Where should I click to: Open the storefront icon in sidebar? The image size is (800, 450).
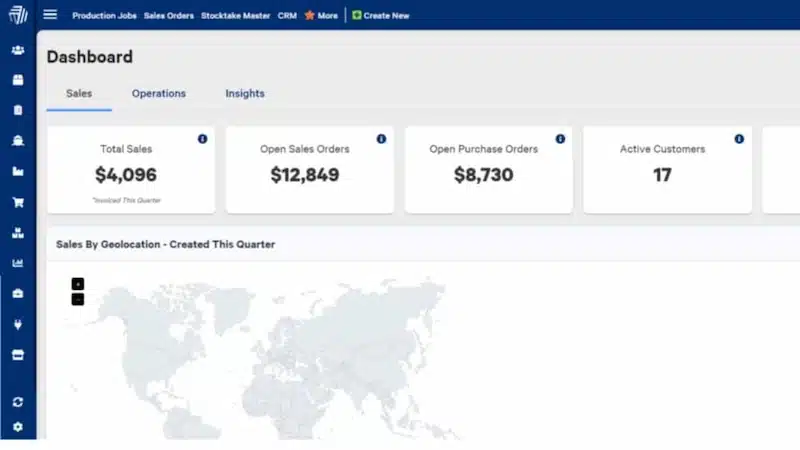[x=18, y=355]
